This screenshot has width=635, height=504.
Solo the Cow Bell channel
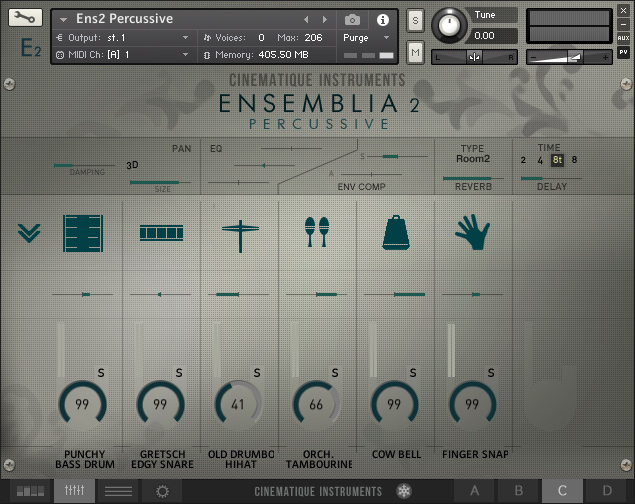point(413,373)
